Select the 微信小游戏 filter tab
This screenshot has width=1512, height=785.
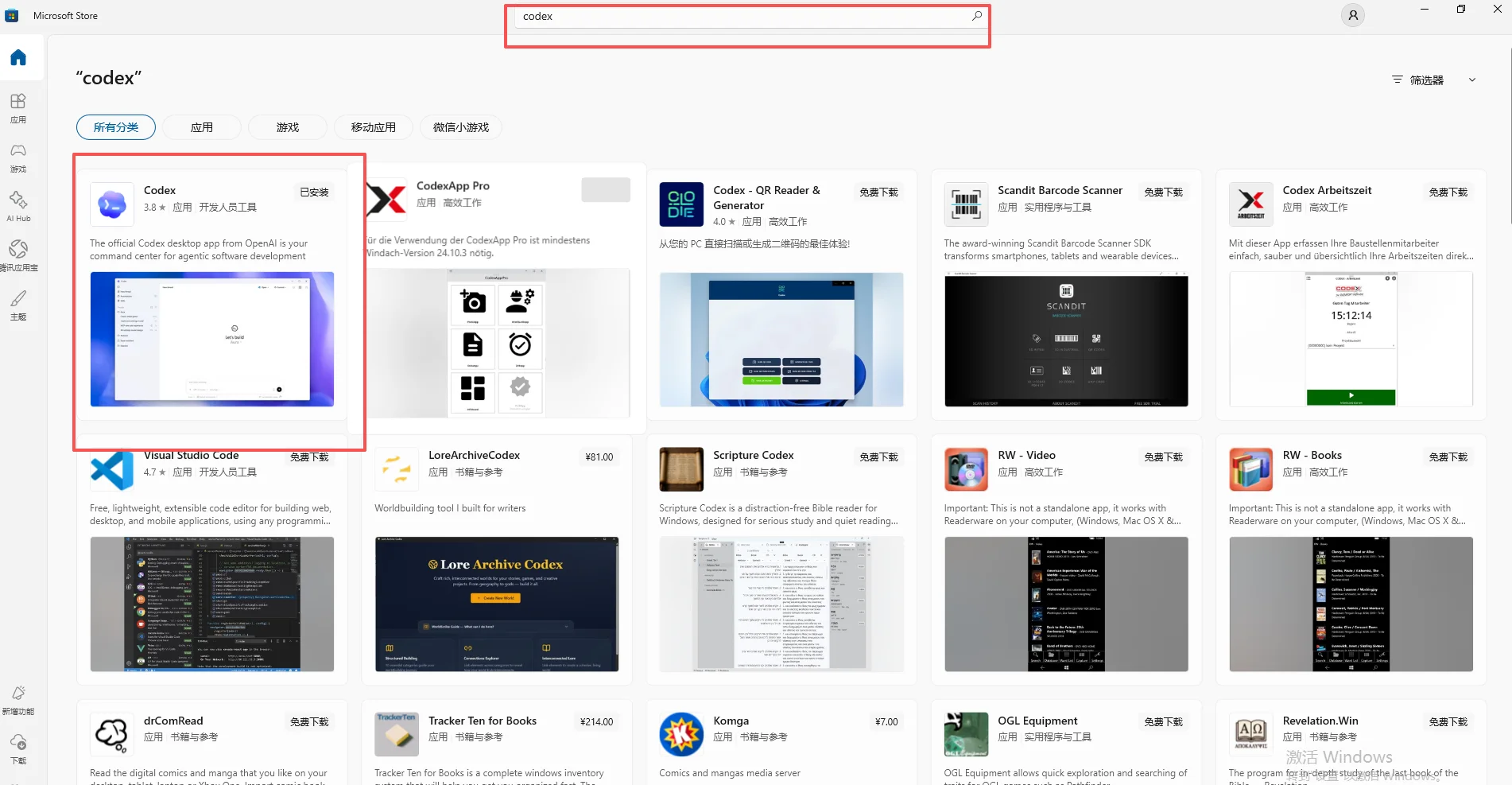(461, 127)
